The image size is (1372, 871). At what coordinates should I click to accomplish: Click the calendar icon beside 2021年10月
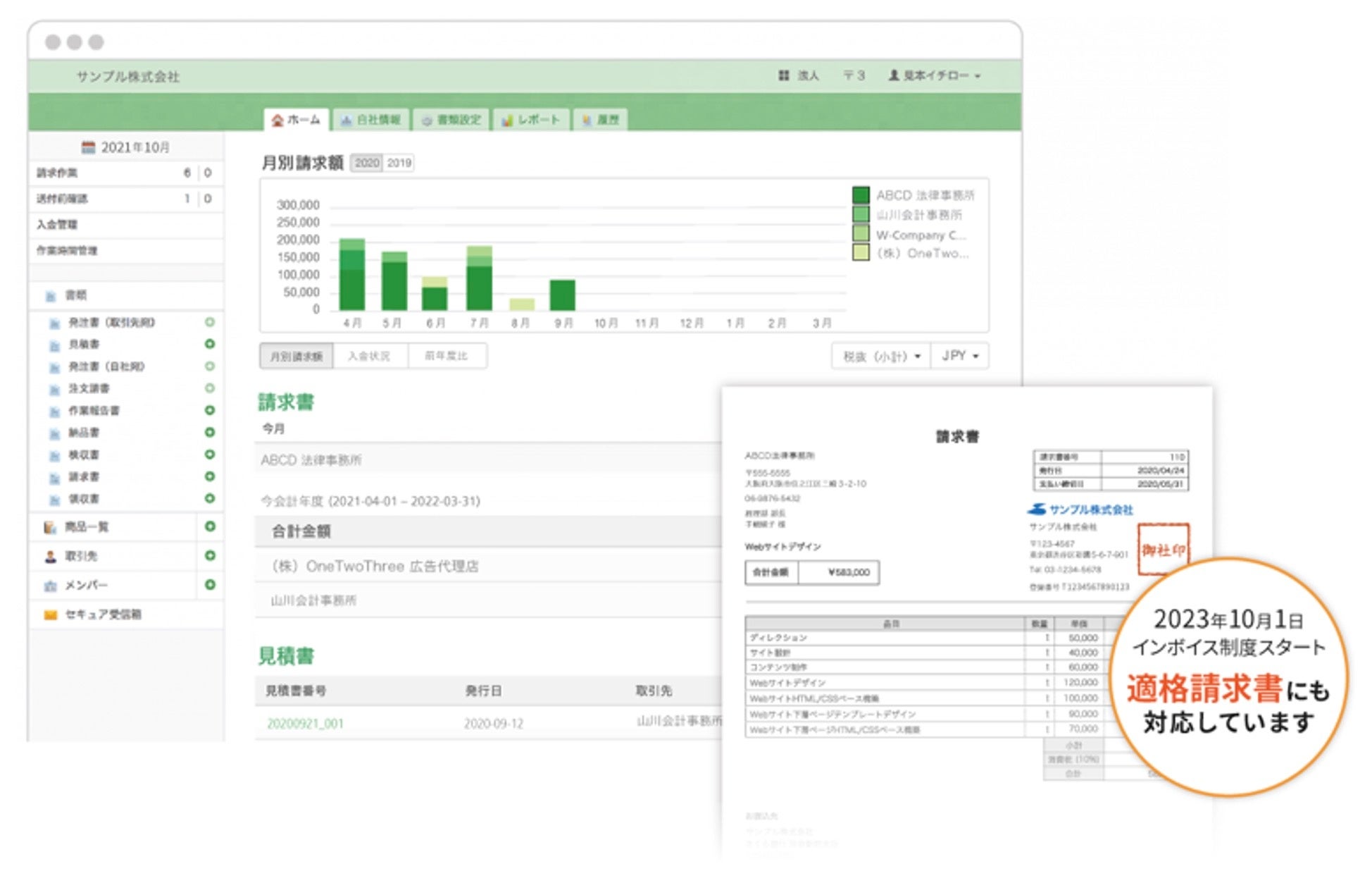(x=88, y=147)
